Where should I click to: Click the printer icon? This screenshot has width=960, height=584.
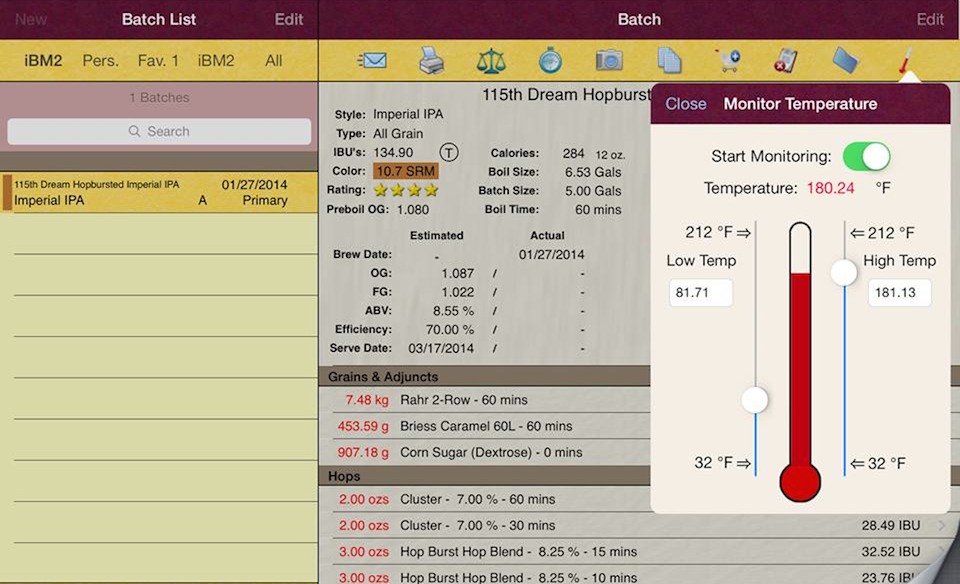point(431,61)
